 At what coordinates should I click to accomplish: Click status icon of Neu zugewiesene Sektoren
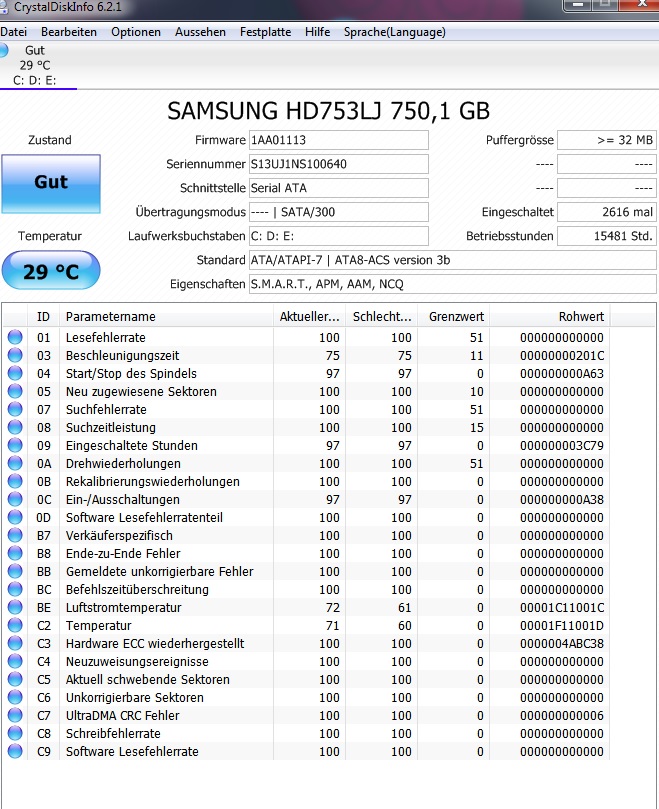(x=15, y=392)
